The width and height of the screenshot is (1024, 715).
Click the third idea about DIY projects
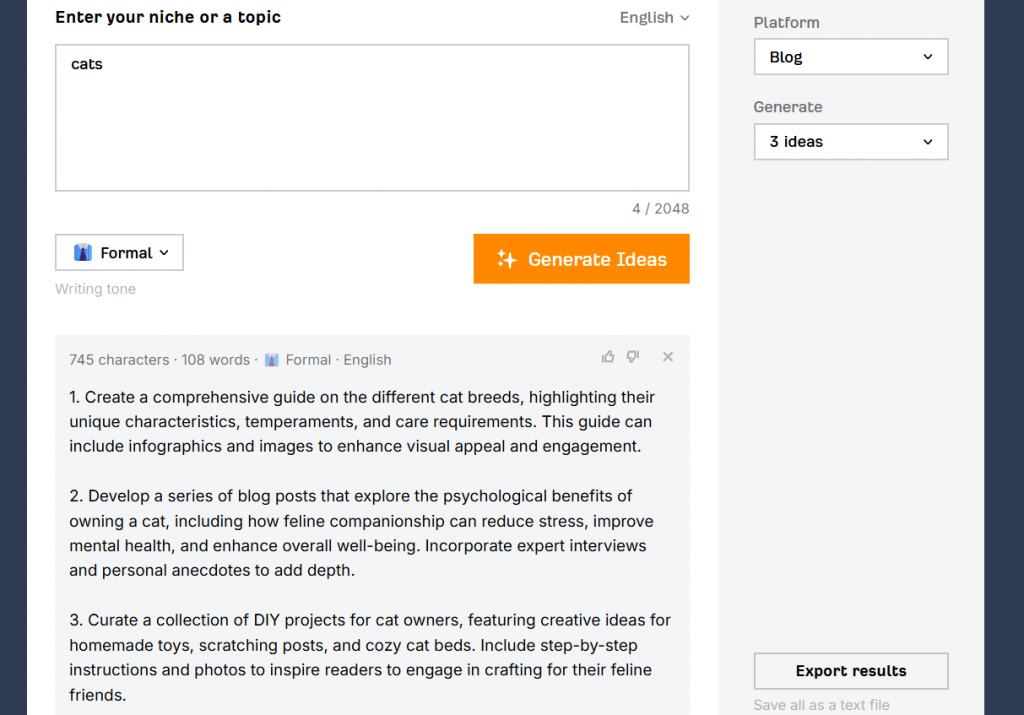(370, 657)
